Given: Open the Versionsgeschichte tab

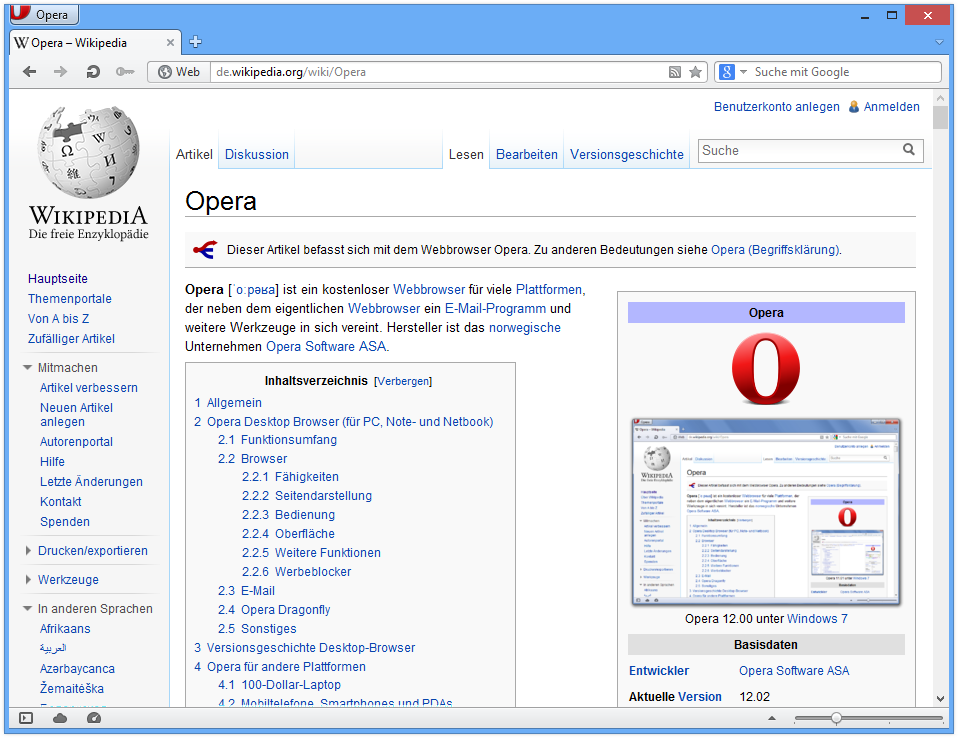Looking at the screenshot, I should point(627,154).
